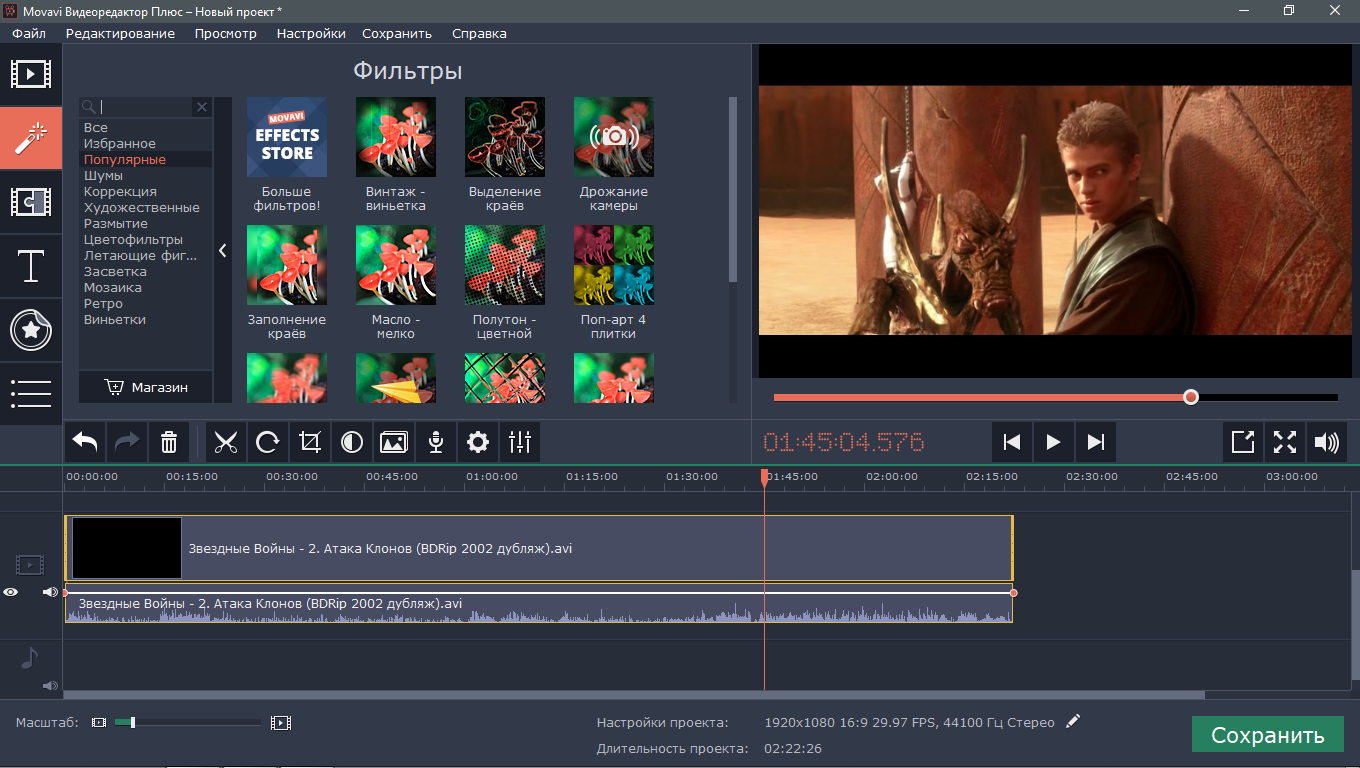
Task: Open the Справка menu
Action: pyautogui.click(x=479, y=33)
